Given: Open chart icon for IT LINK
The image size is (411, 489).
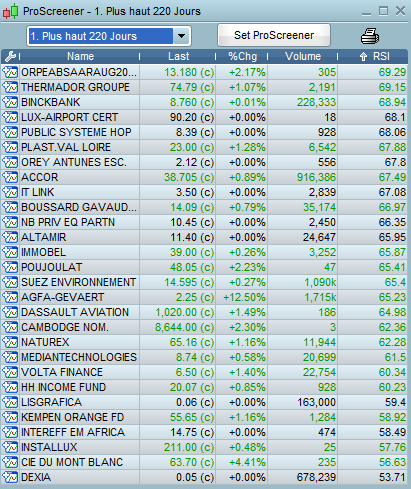Looking at the screenshot, I should pos(10,192).
